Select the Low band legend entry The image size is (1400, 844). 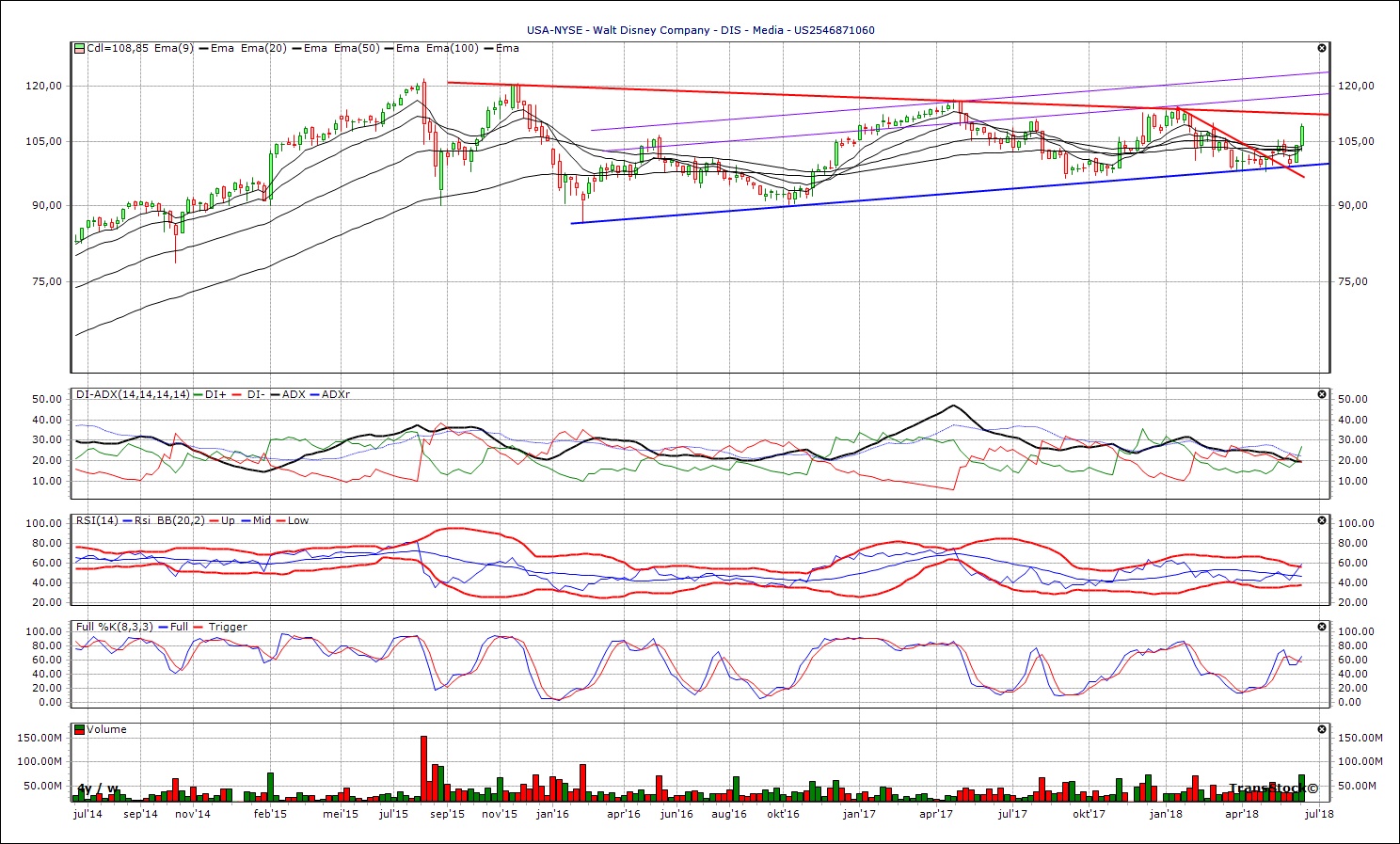pyautogui.click(x=292, y=520)
